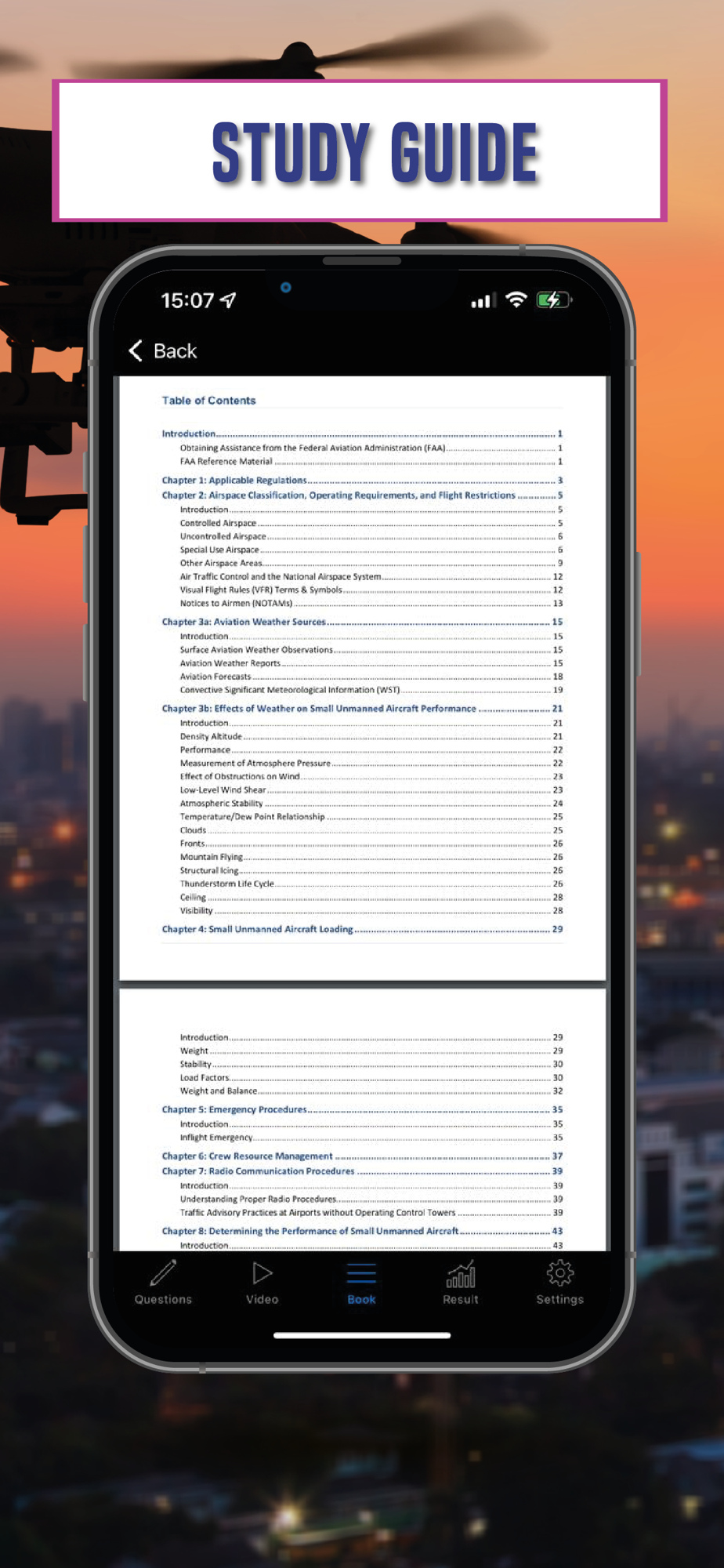Switch to the Result tab label

(x=461, y=1299)
